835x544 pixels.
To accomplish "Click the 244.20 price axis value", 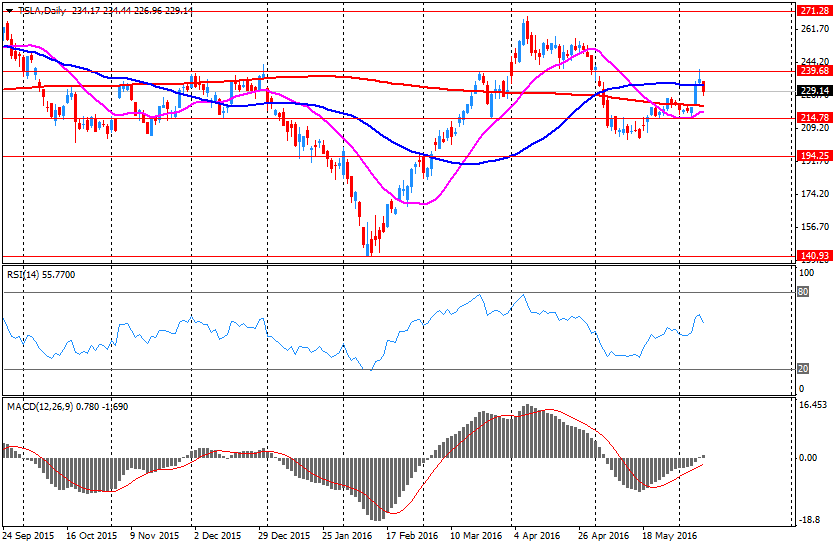I will [x=815, y=62].
